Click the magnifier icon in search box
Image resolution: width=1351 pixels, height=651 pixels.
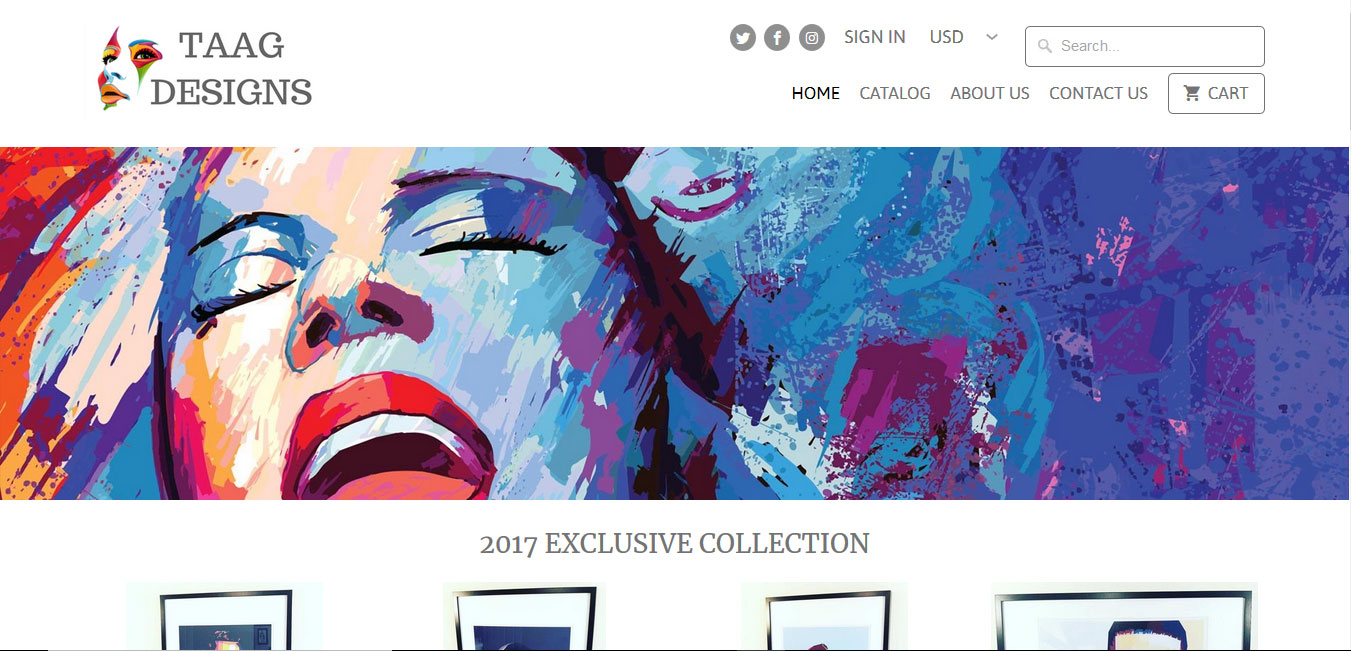(1045, 46)
